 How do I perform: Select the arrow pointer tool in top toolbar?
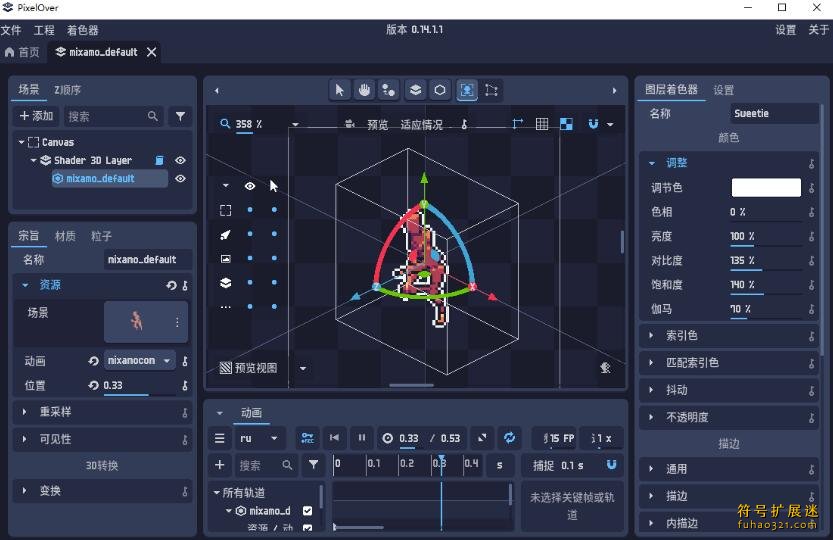coord(340,90)
